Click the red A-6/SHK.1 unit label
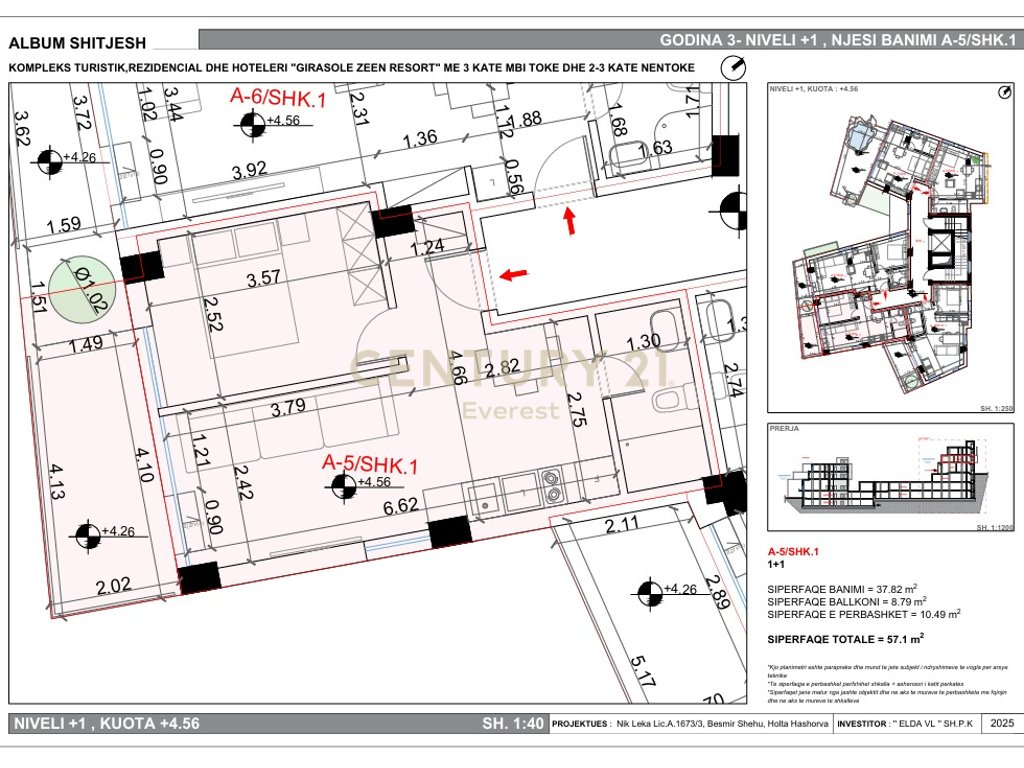Screen dimensions: 1024x768 point(278,97)
